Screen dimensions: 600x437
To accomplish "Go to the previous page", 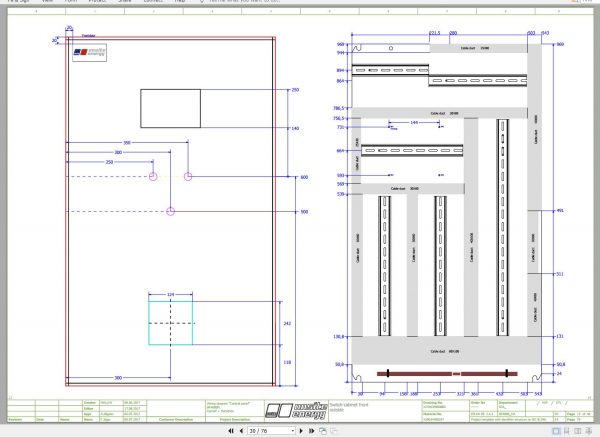I will pyautogui.click(x=241, y=431).
